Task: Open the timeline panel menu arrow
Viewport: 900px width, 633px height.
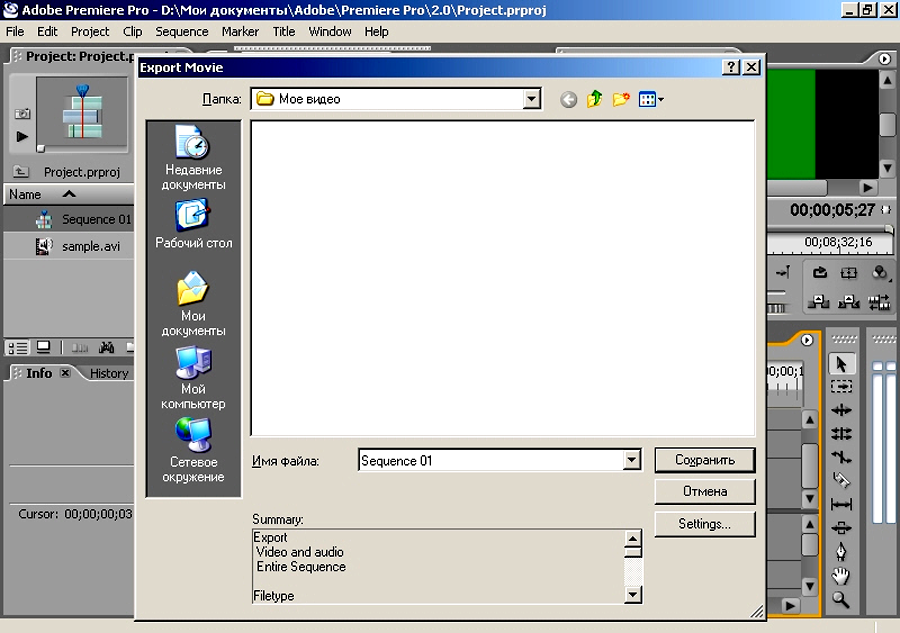Action: click(806, 340)
